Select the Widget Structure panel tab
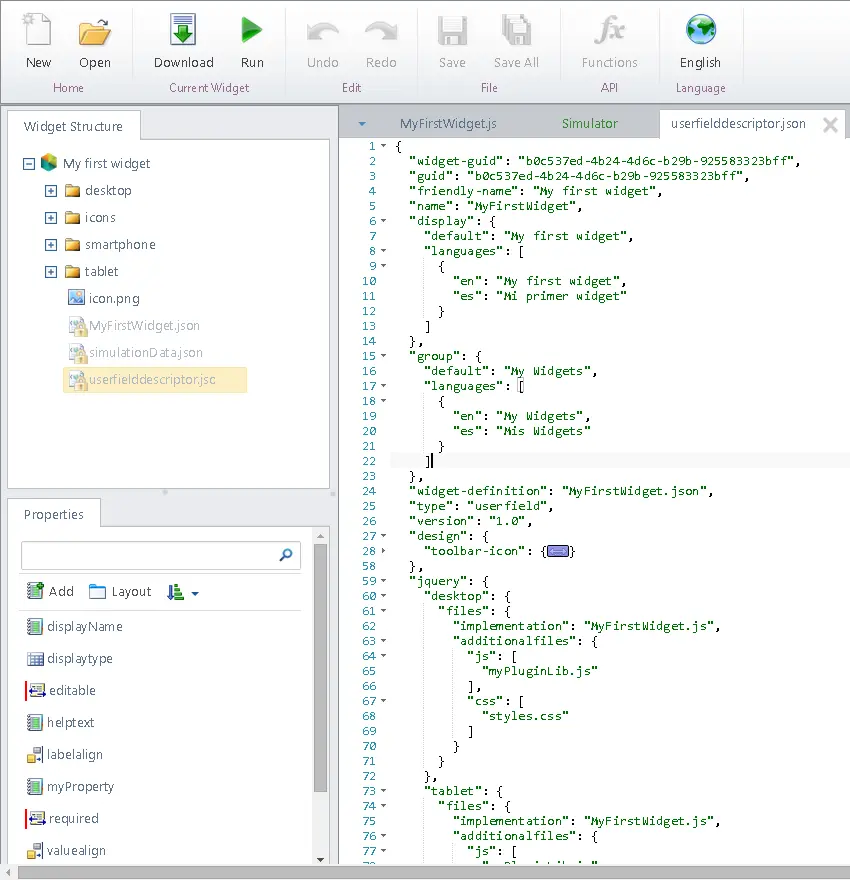The height and width of the screenshot is (880, 850). point(73,126)
